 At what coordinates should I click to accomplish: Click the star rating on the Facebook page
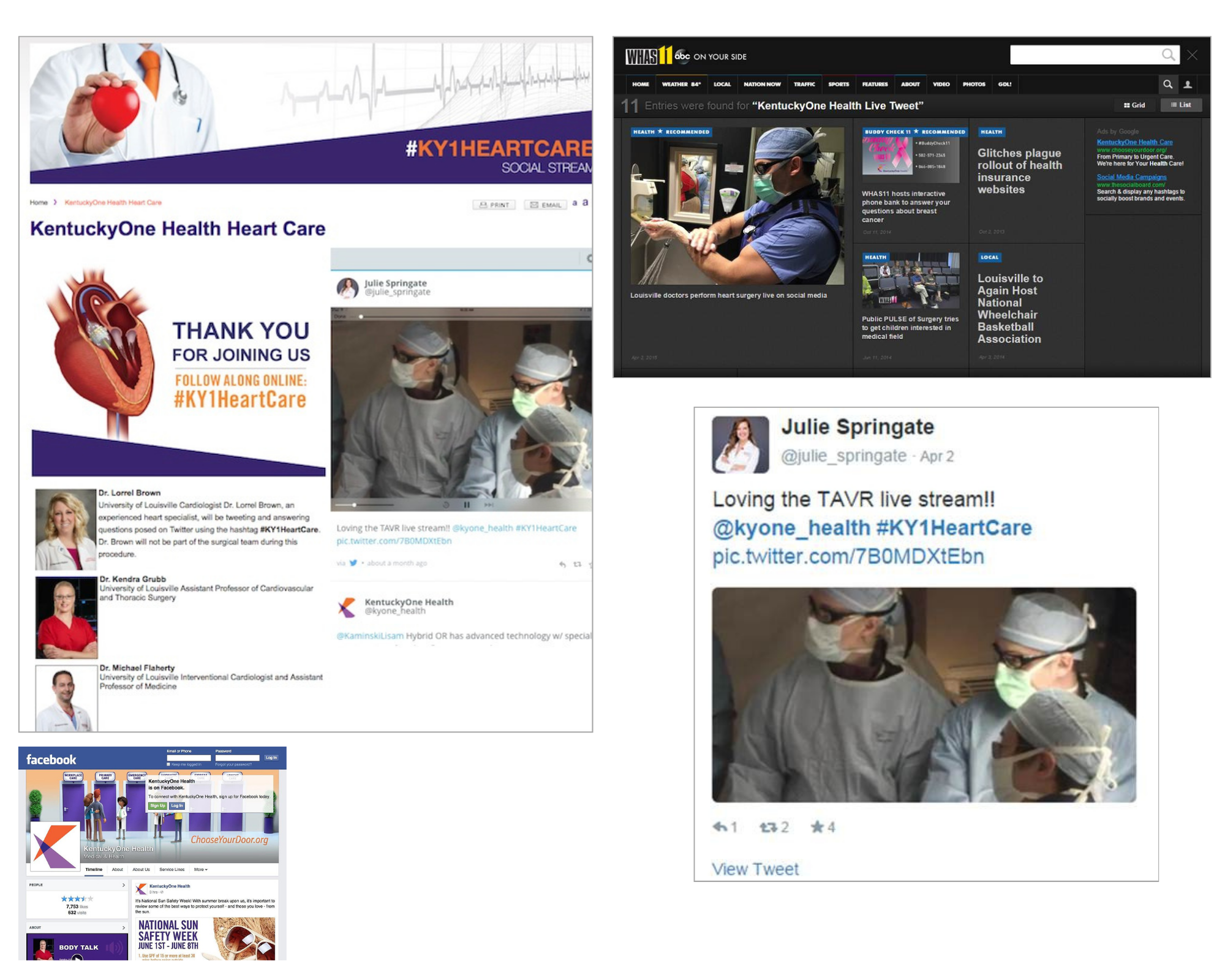(x=77, y=899)
